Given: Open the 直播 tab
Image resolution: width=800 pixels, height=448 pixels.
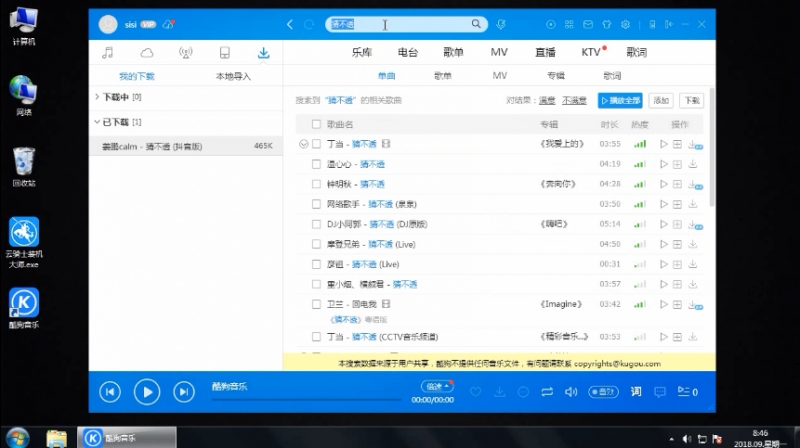Looking at the screenshot, I should (x=545, y=52).
